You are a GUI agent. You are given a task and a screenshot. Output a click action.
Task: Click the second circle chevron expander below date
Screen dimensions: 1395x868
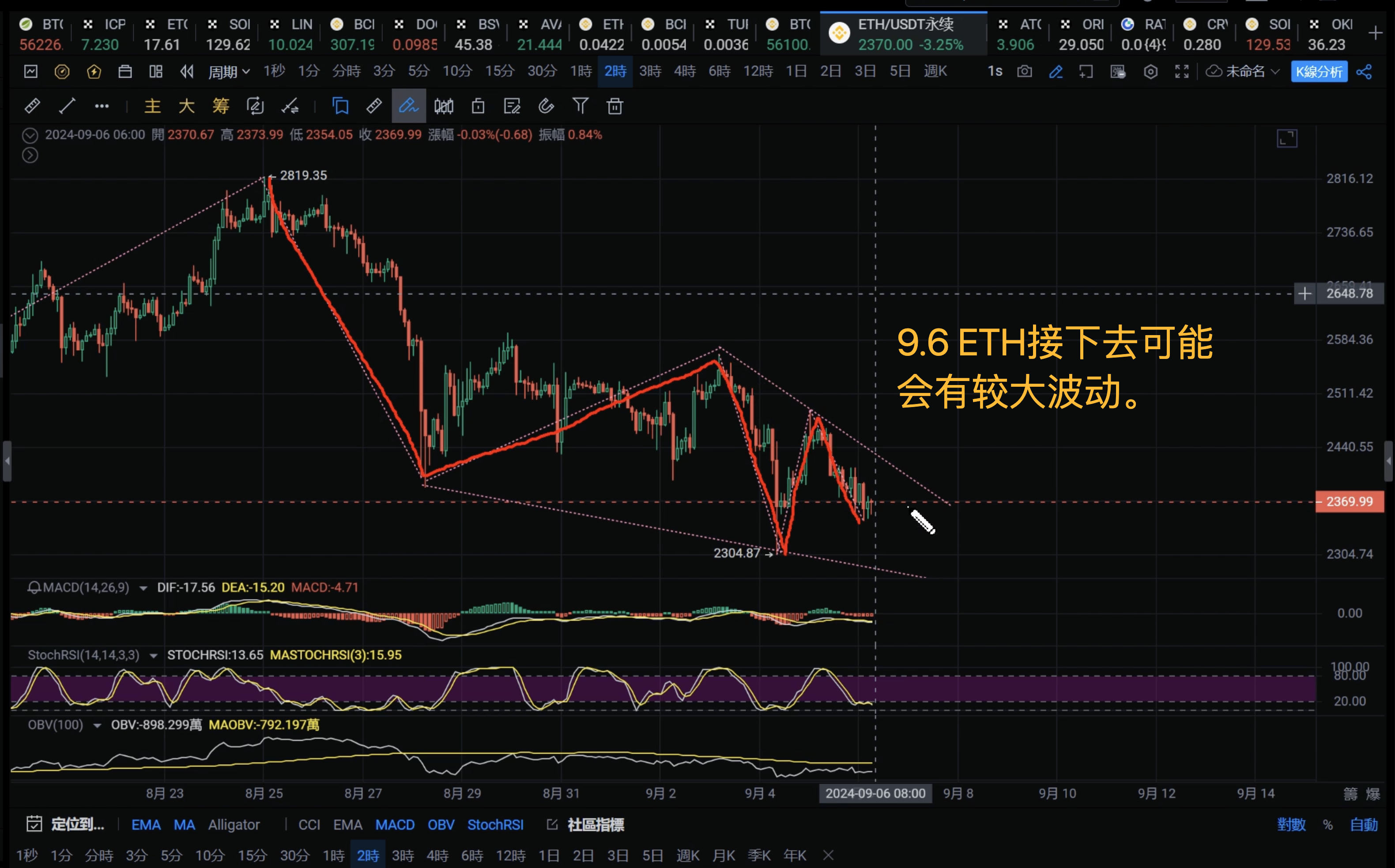click(30, 155)
